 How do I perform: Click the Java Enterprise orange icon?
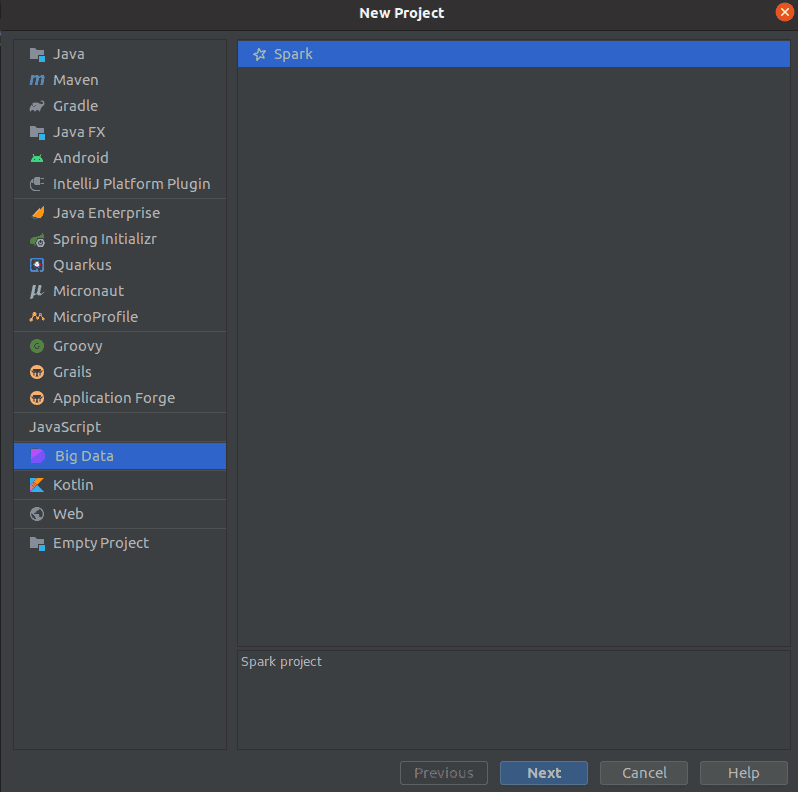tap(38, 213)
